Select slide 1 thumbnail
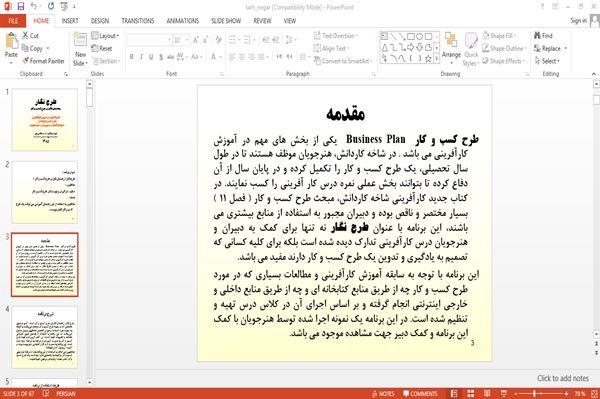Screen dimensions: 600x399 pyautogui.click(x=44, y=119)
